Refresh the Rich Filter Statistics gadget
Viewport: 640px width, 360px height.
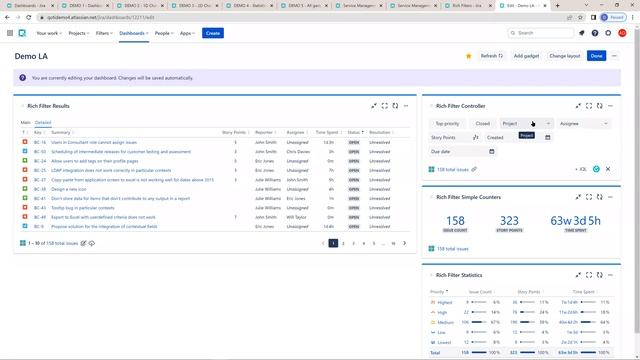pos(600,275)
